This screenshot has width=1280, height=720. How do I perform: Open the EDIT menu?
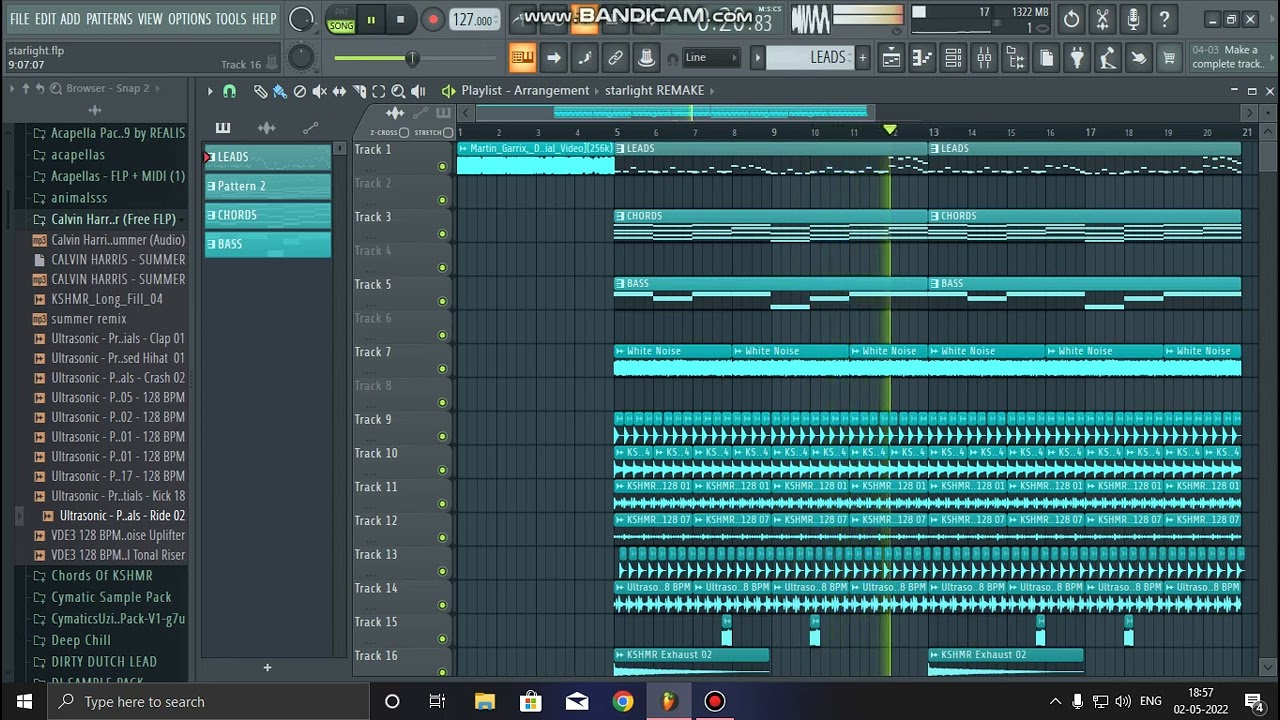pyautogui.click(x=45, y=19)
